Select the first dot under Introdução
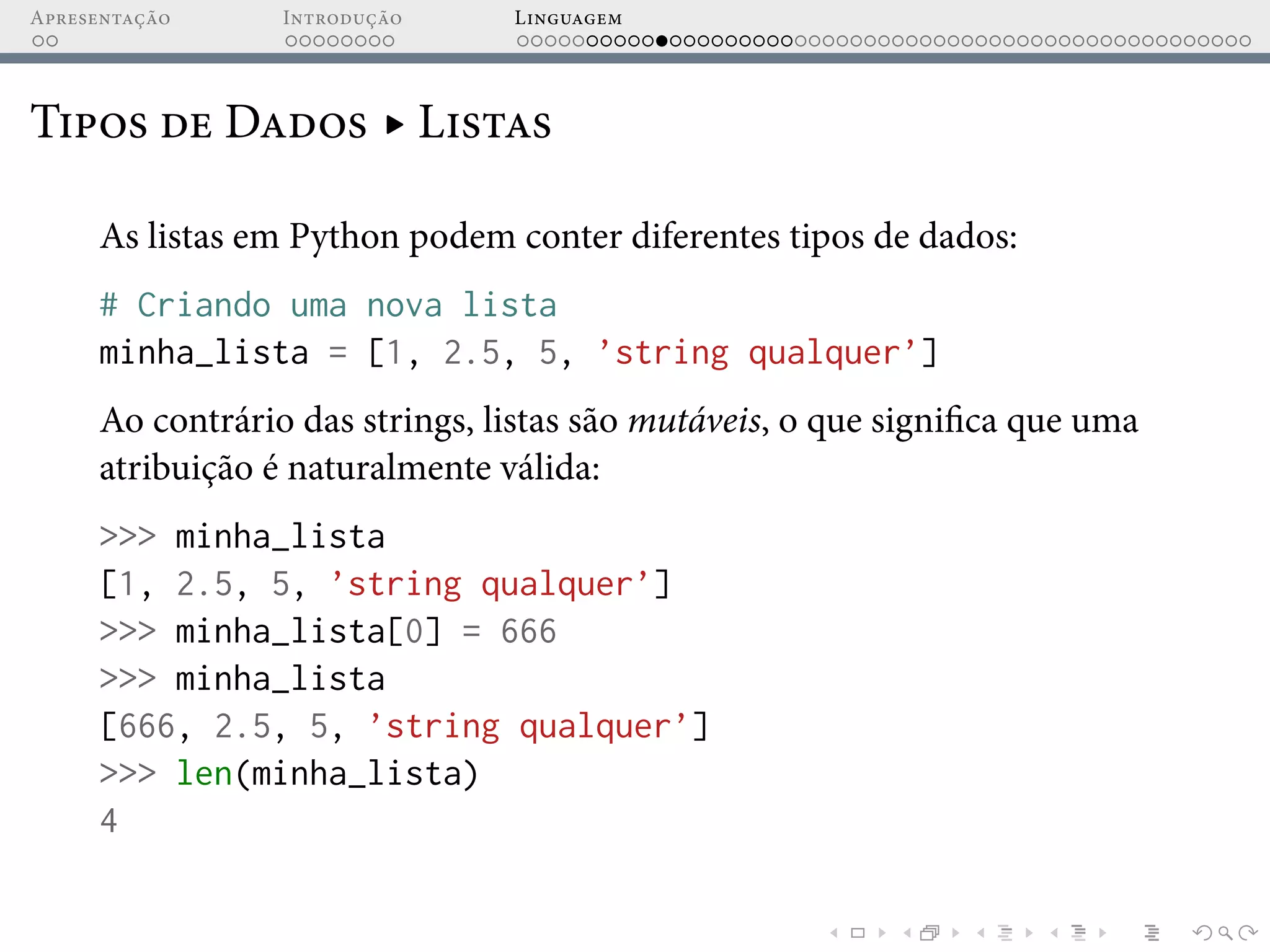Viewport: 1270px width, 952px height. pyautogui.click(x=291, y=41)
